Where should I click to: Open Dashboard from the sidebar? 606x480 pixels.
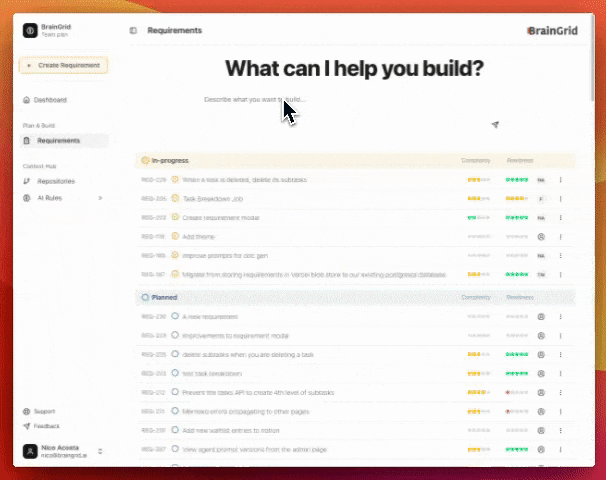point(50,100)
